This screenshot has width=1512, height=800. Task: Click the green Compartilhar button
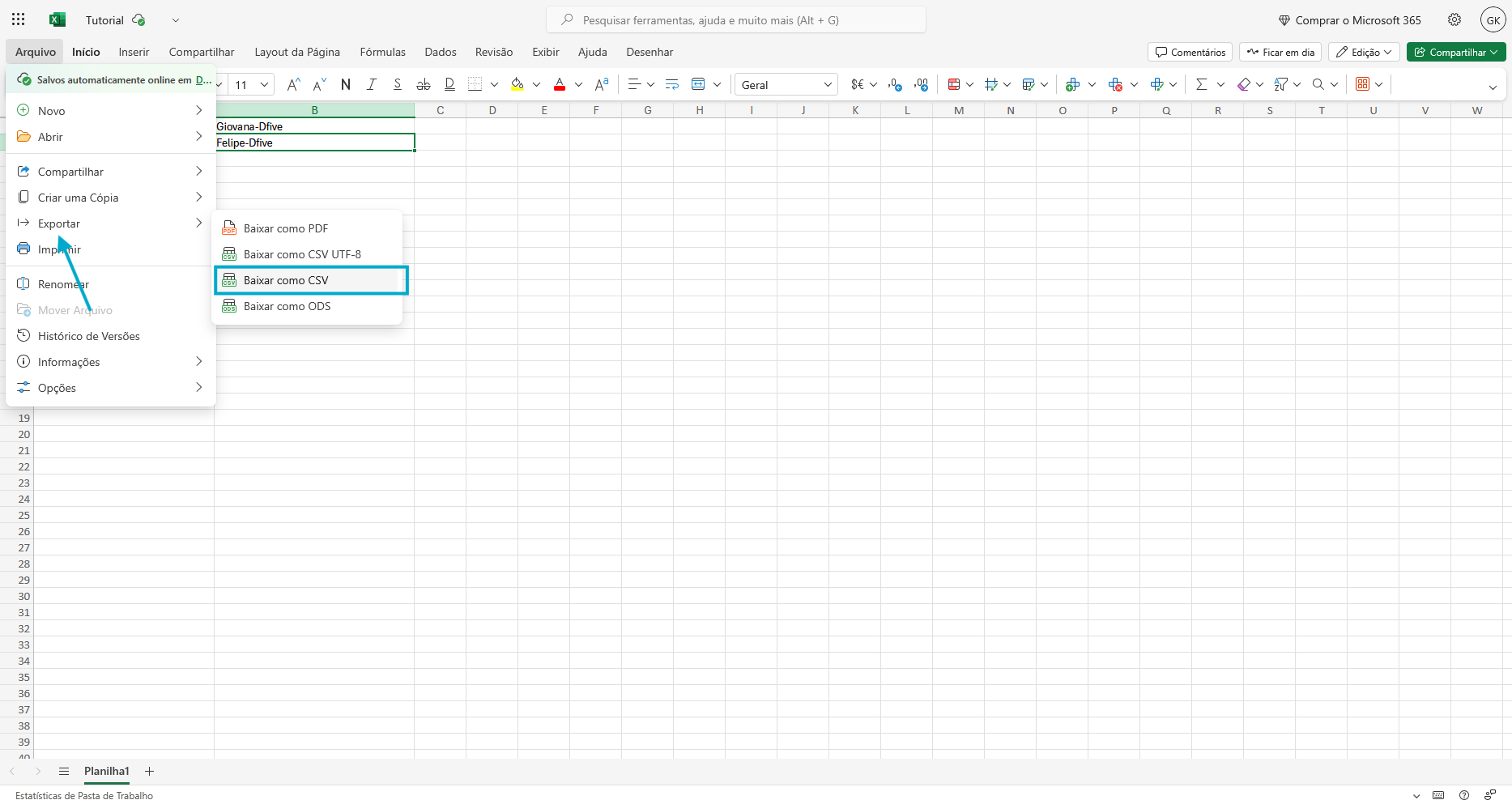(1455, 52)
